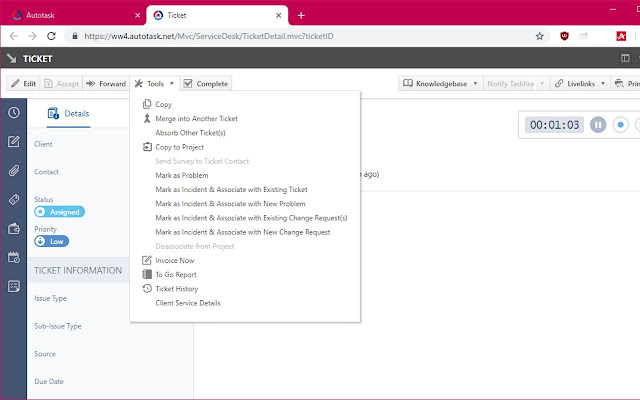Close the Autotask browser tab
The width and height of the screenshot is (640, 400).
pyautogui.click(x=138, y=16)
